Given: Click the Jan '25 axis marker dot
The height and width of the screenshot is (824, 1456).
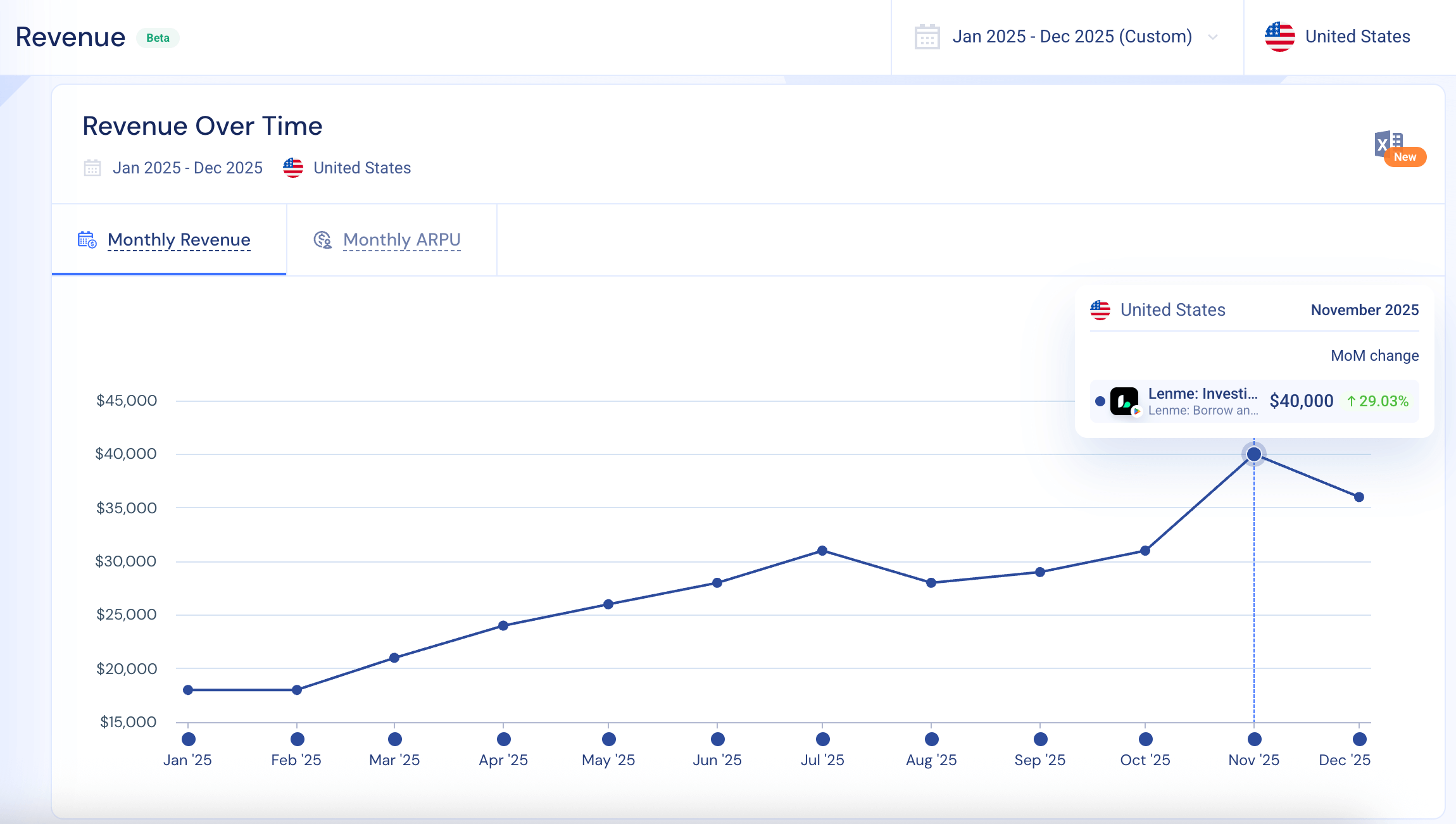Looking at the screenshot, I should click(188, 739).
